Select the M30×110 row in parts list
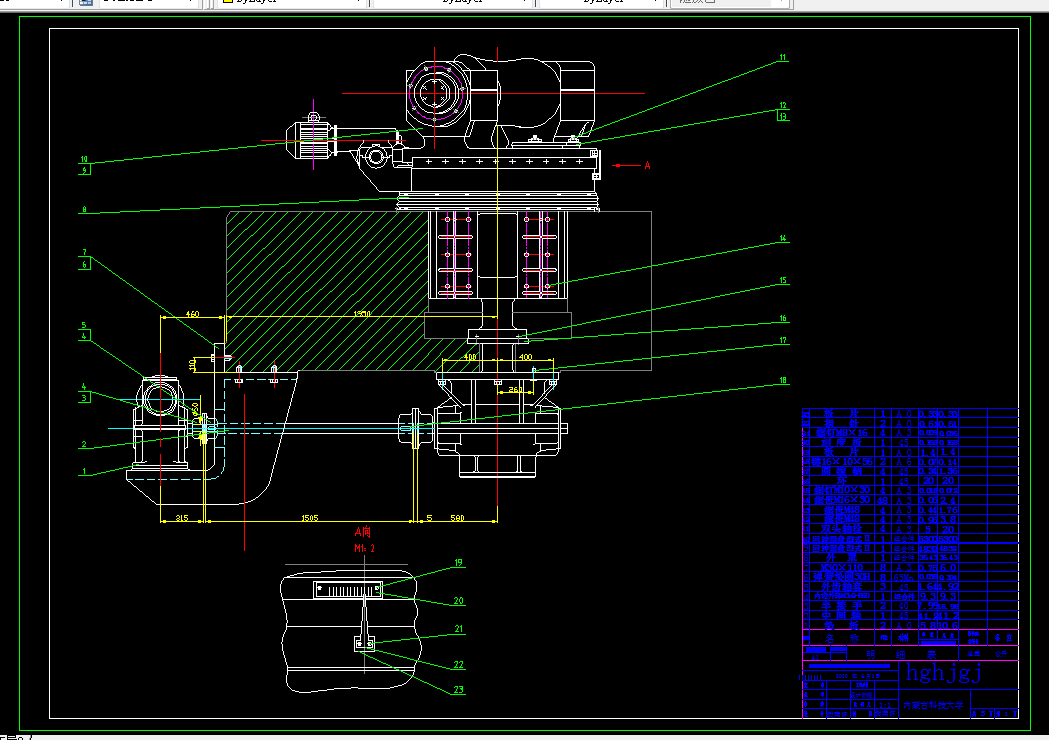 (x=910, y=567)
